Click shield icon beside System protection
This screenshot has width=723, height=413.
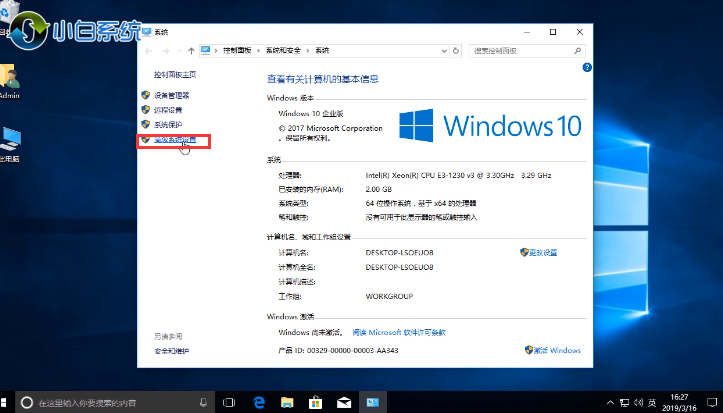[146, 124]
